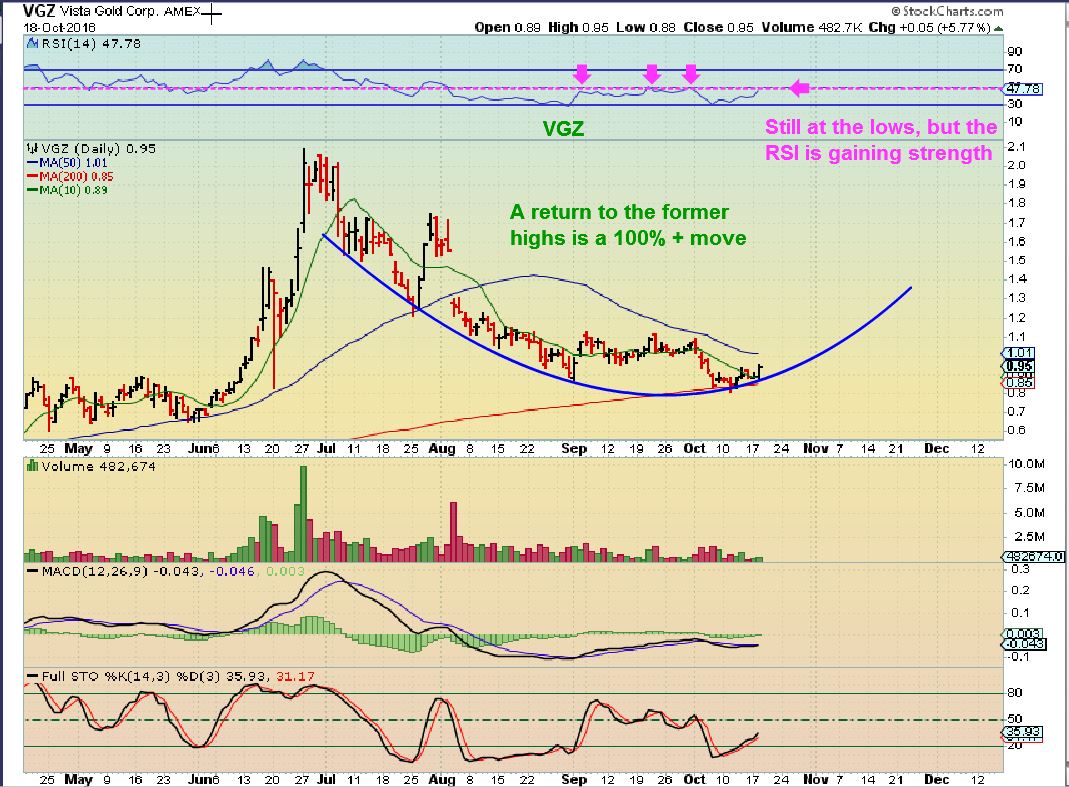Click the black Full STO legend line marker
1069x787 pixels.
pos(33,676)
